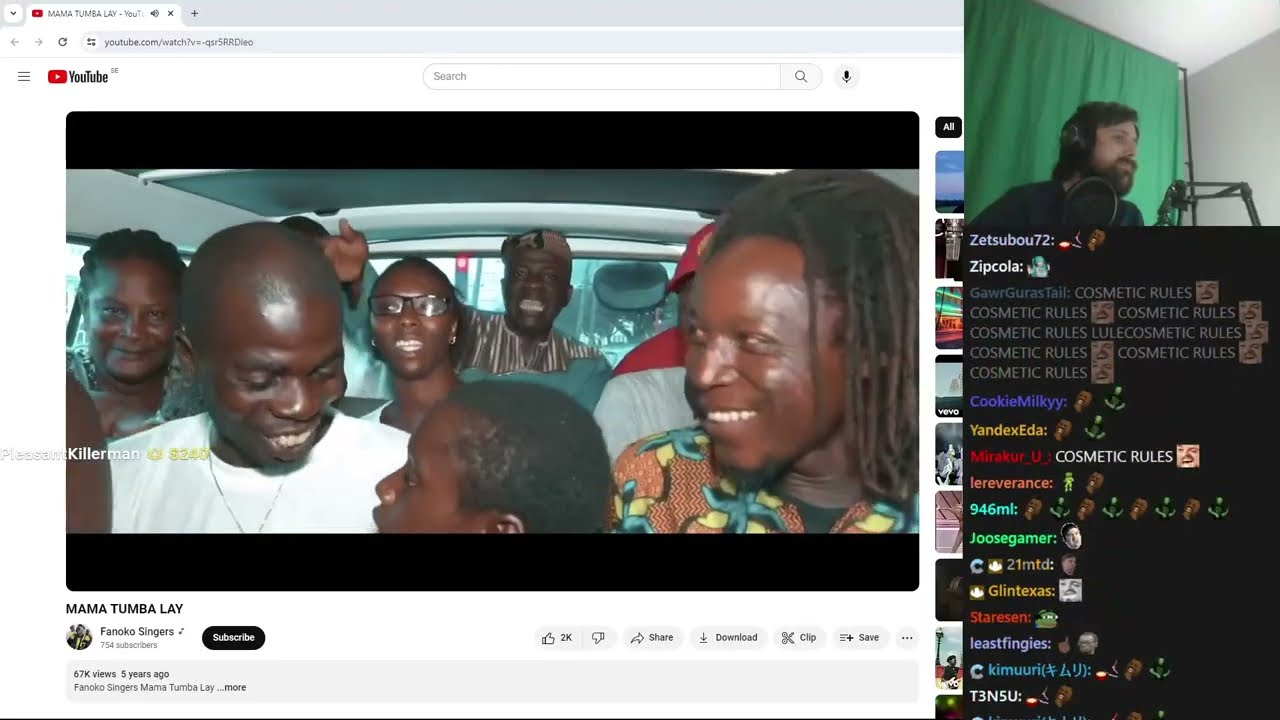Open Fanoko Singers channel avatar

(x=79, y=637)
